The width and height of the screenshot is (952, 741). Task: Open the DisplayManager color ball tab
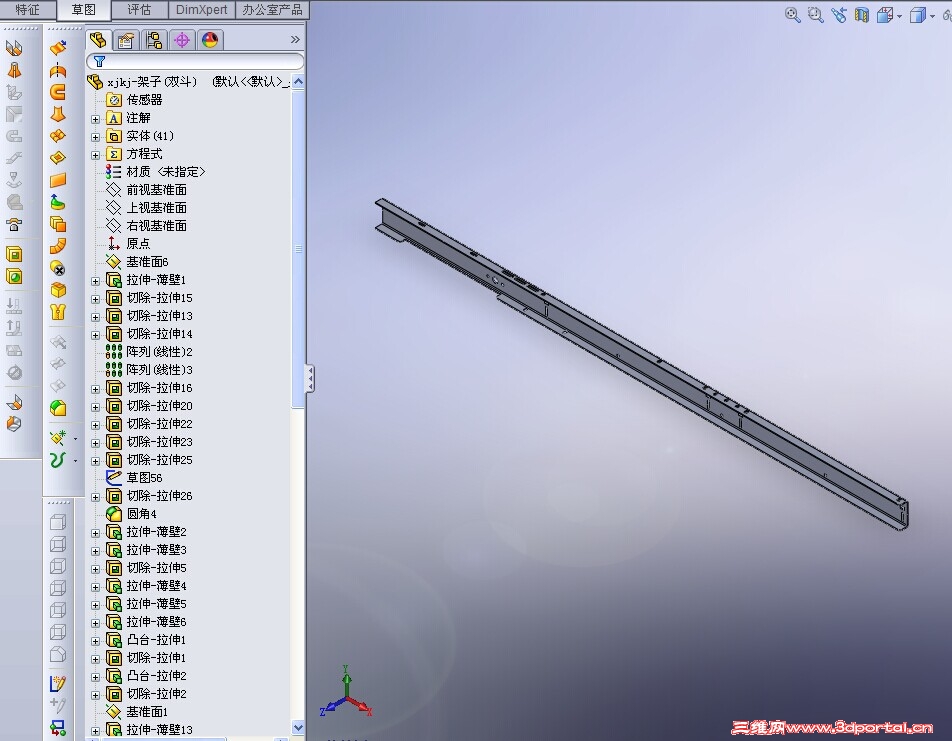point(209,40)
